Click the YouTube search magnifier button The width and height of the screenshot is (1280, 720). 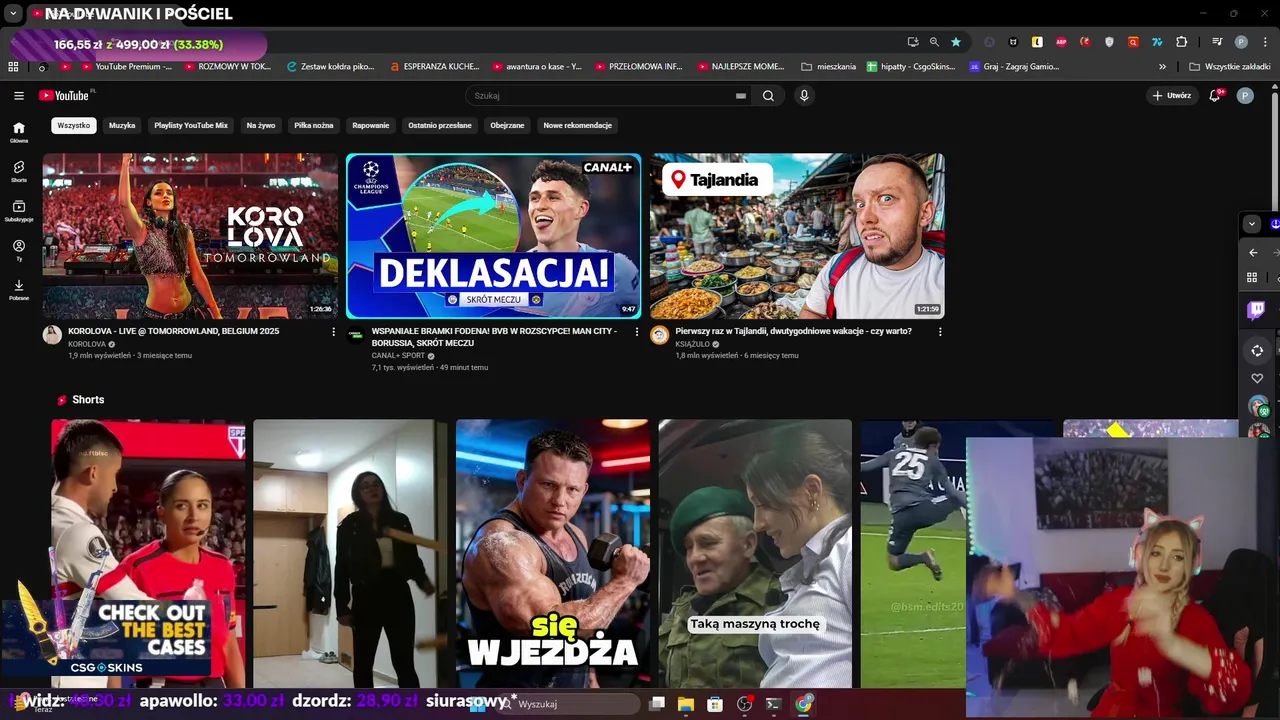(x=768, y=96)
